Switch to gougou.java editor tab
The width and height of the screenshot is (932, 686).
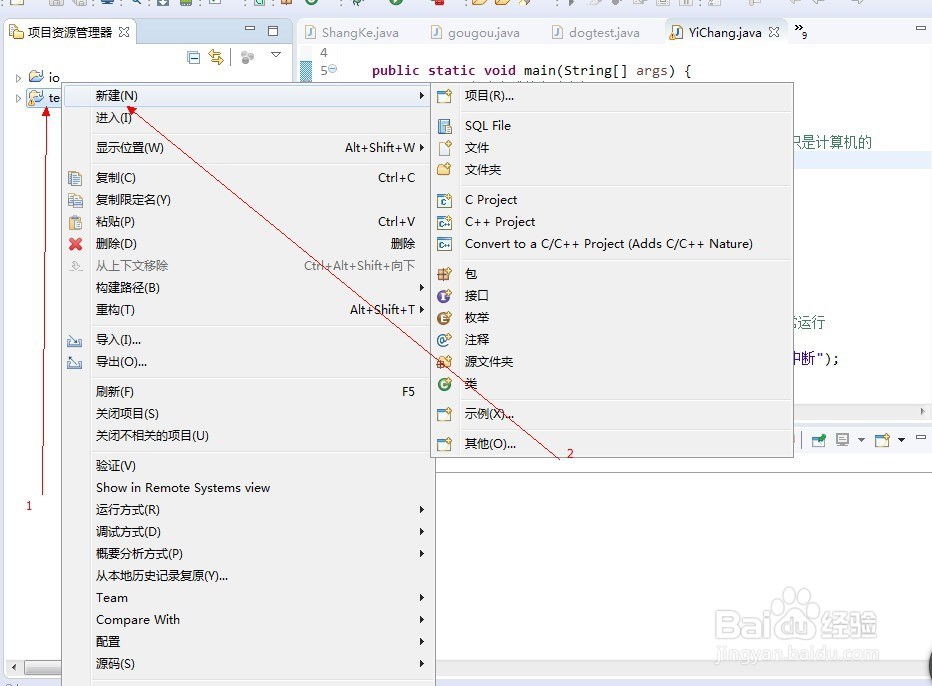click(475, 33)
